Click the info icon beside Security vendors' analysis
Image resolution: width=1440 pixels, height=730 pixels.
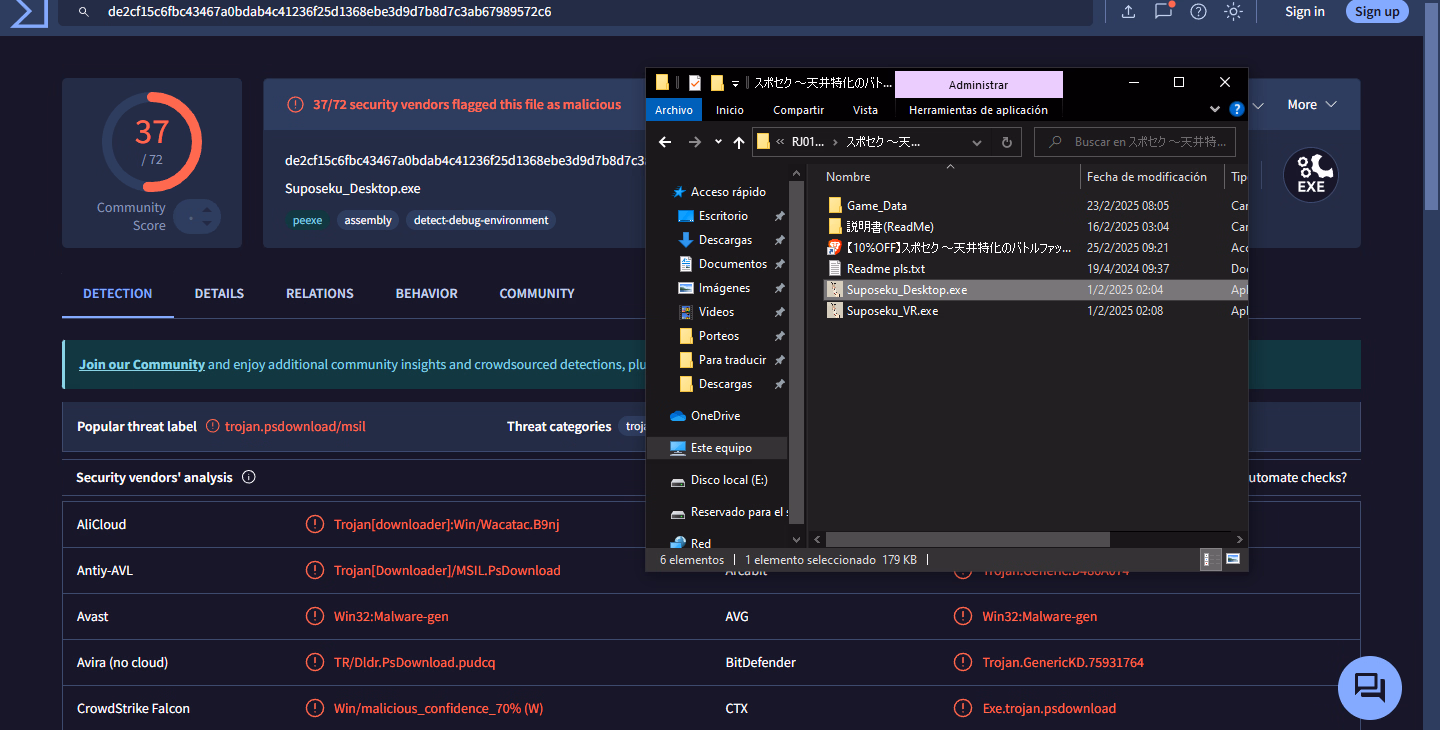[x=249, y=478]
